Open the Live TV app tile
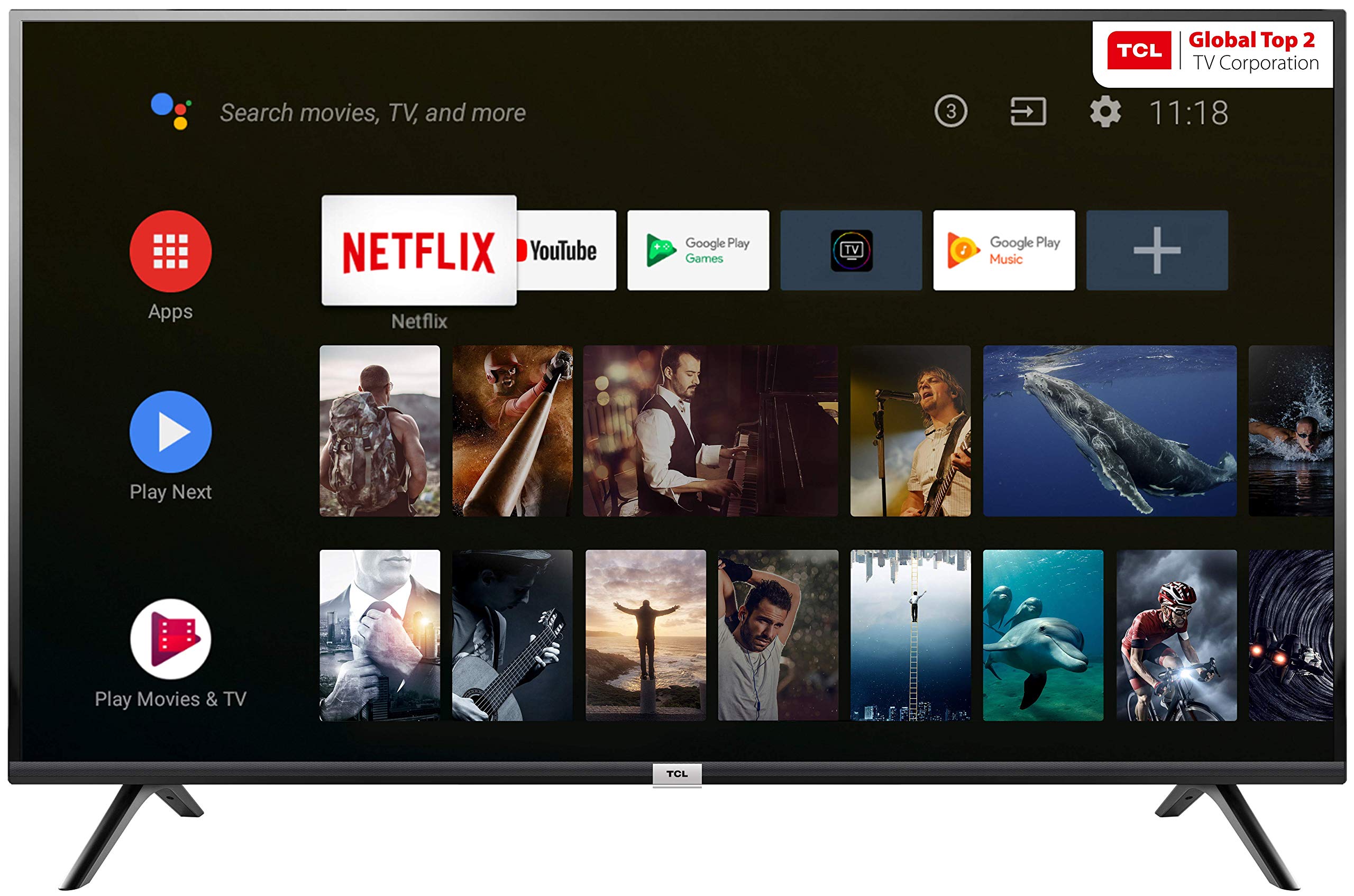 (x=850, y=252)
